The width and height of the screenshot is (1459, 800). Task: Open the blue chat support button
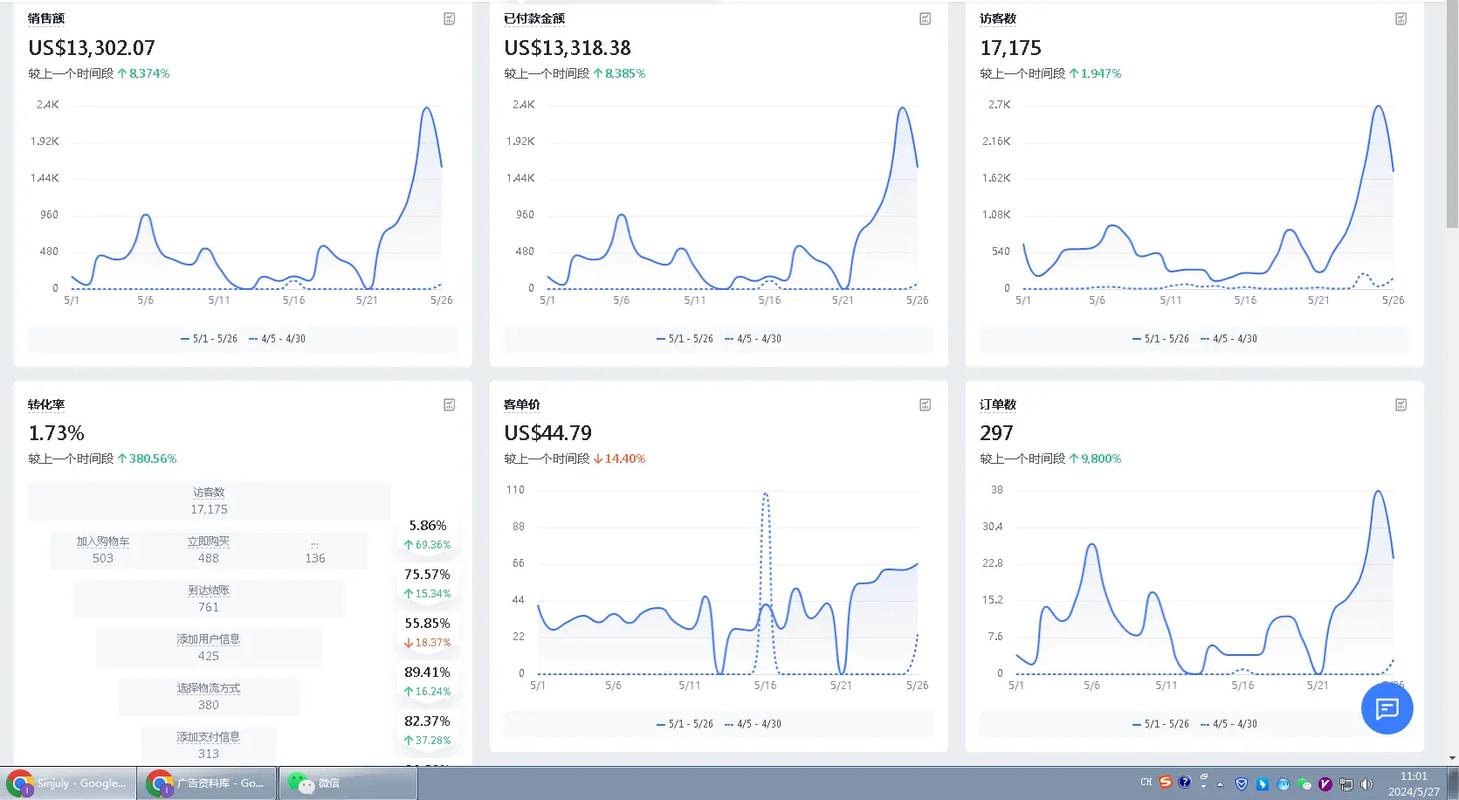(1387, 709)
